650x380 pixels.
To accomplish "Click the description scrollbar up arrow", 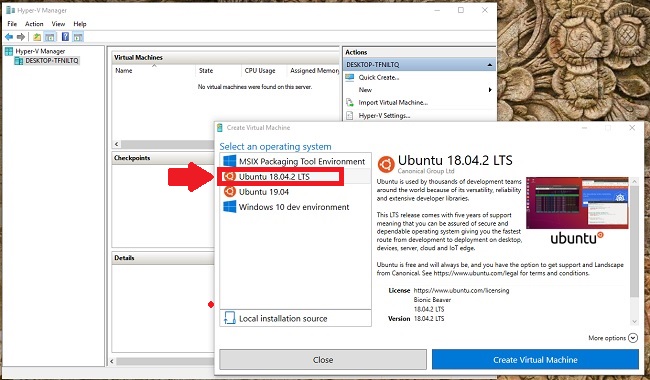I will [x=634, y=182].
